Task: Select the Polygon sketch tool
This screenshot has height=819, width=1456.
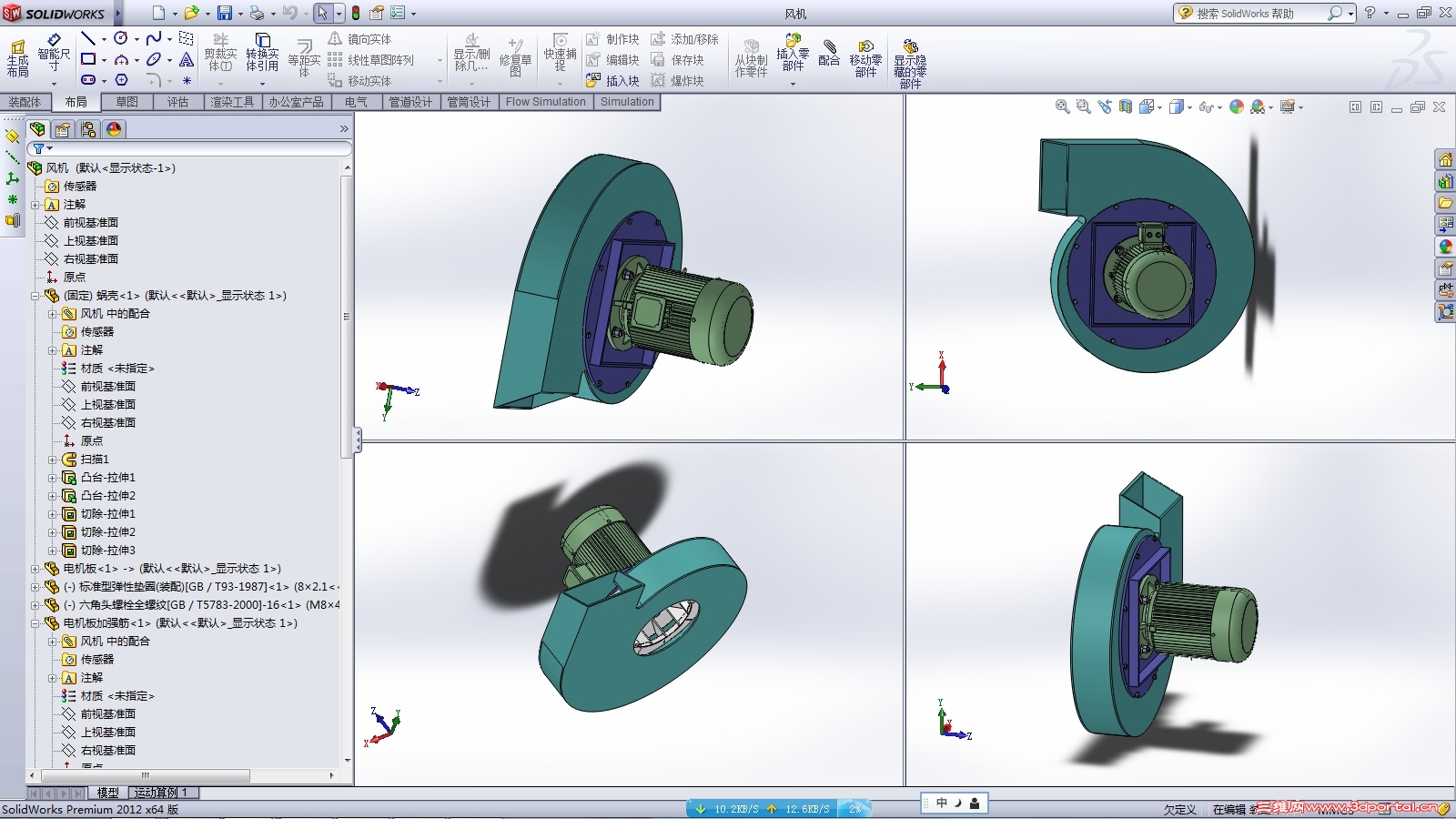Action: [x=121, y=80]
